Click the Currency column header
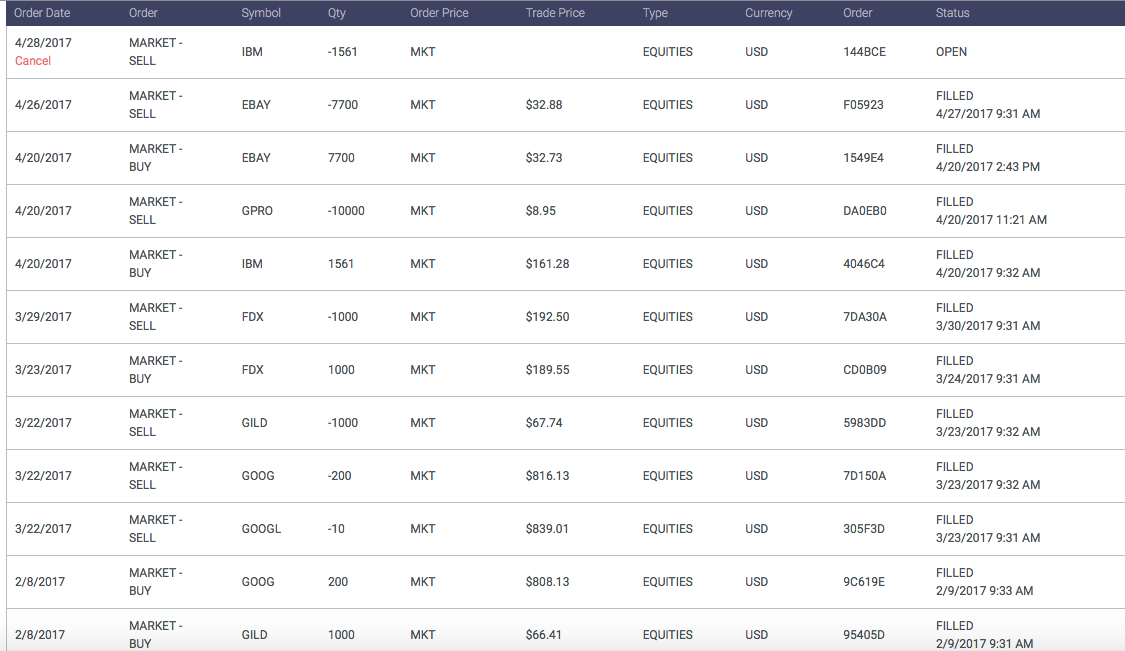The image size is (1125, 651). coord(768,13)
